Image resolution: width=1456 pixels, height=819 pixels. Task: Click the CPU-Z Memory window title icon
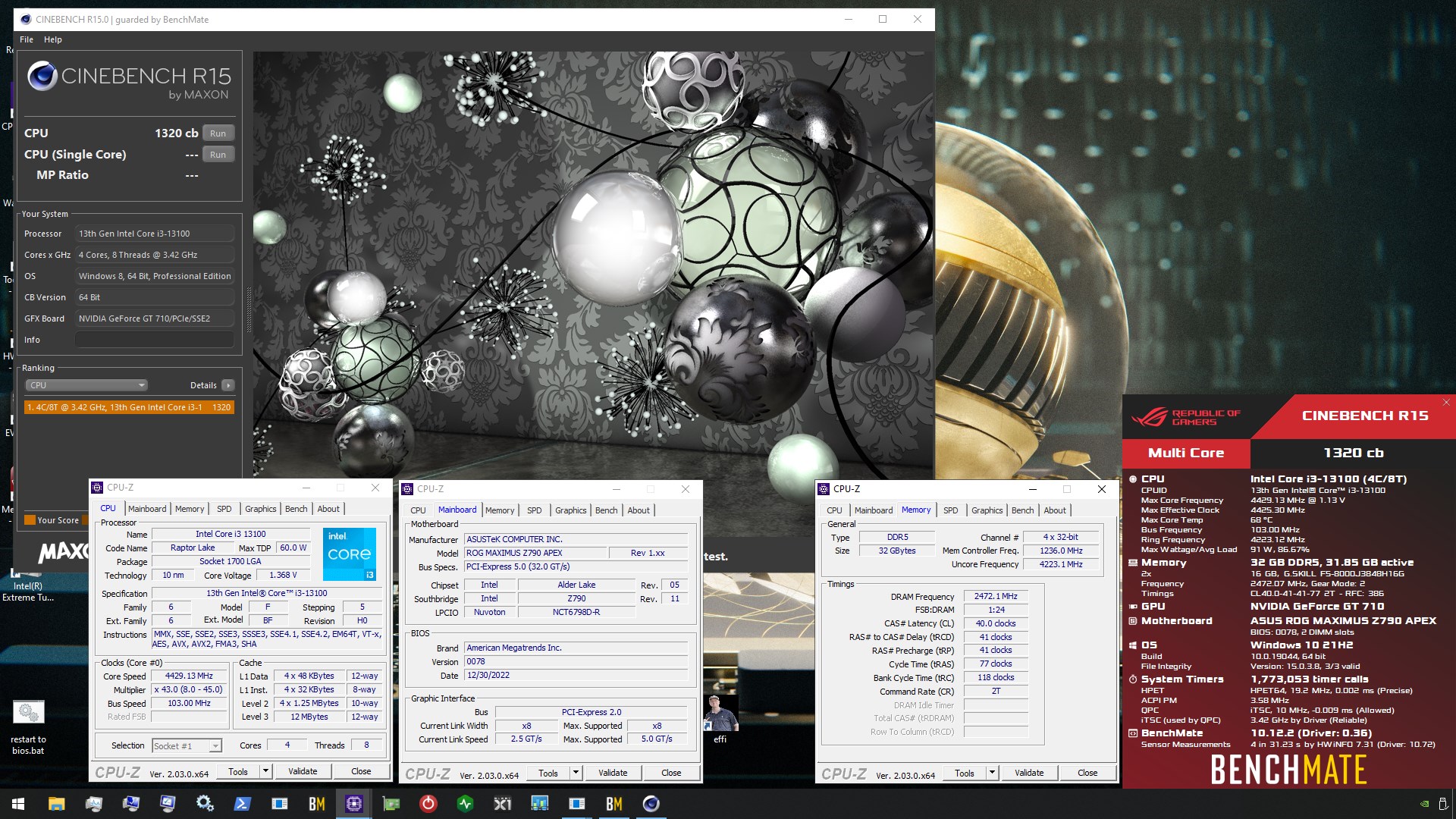[824, 489]
